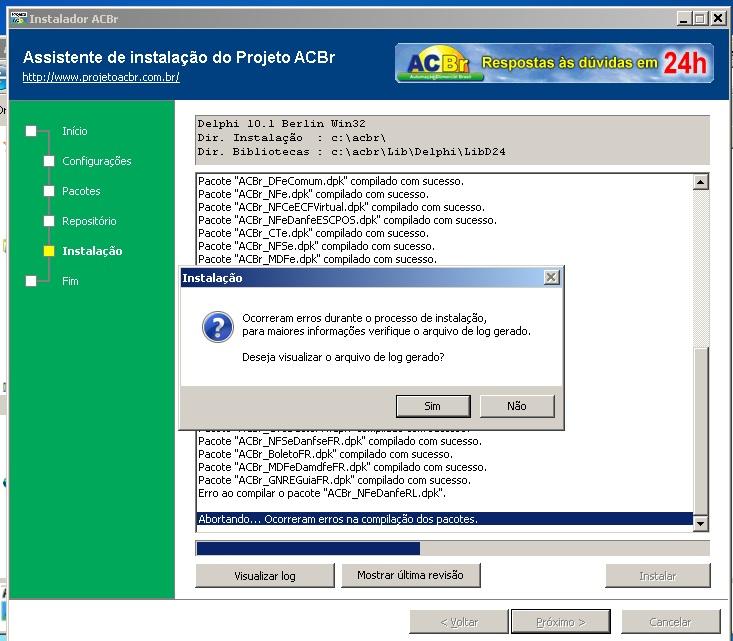Click the yellow Instalação step marker
Viewport: 733px width, 641px height.
click(49, 251)
